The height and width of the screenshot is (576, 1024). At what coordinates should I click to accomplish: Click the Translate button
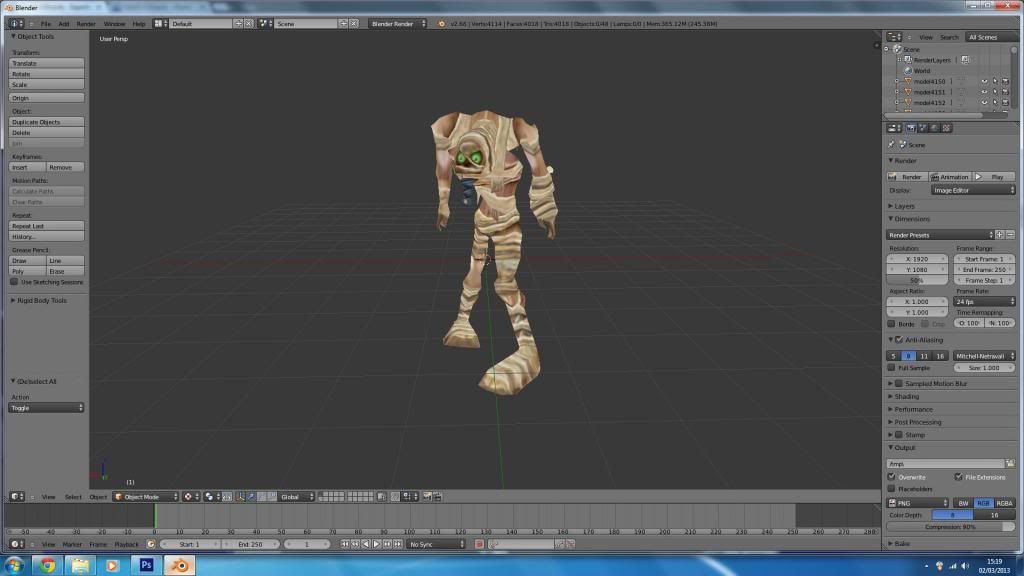[x=46, y=63]
